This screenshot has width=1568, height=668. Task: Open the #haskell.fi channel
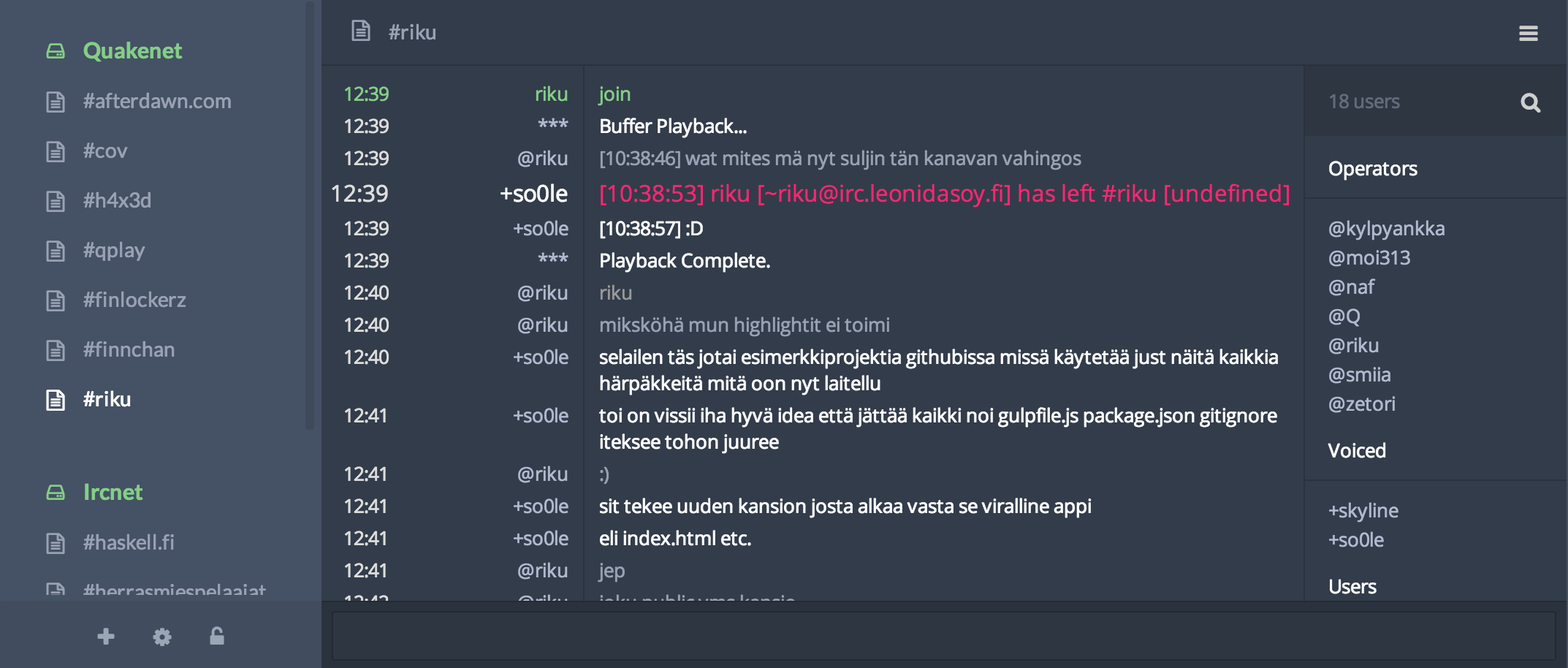point(129,543)
